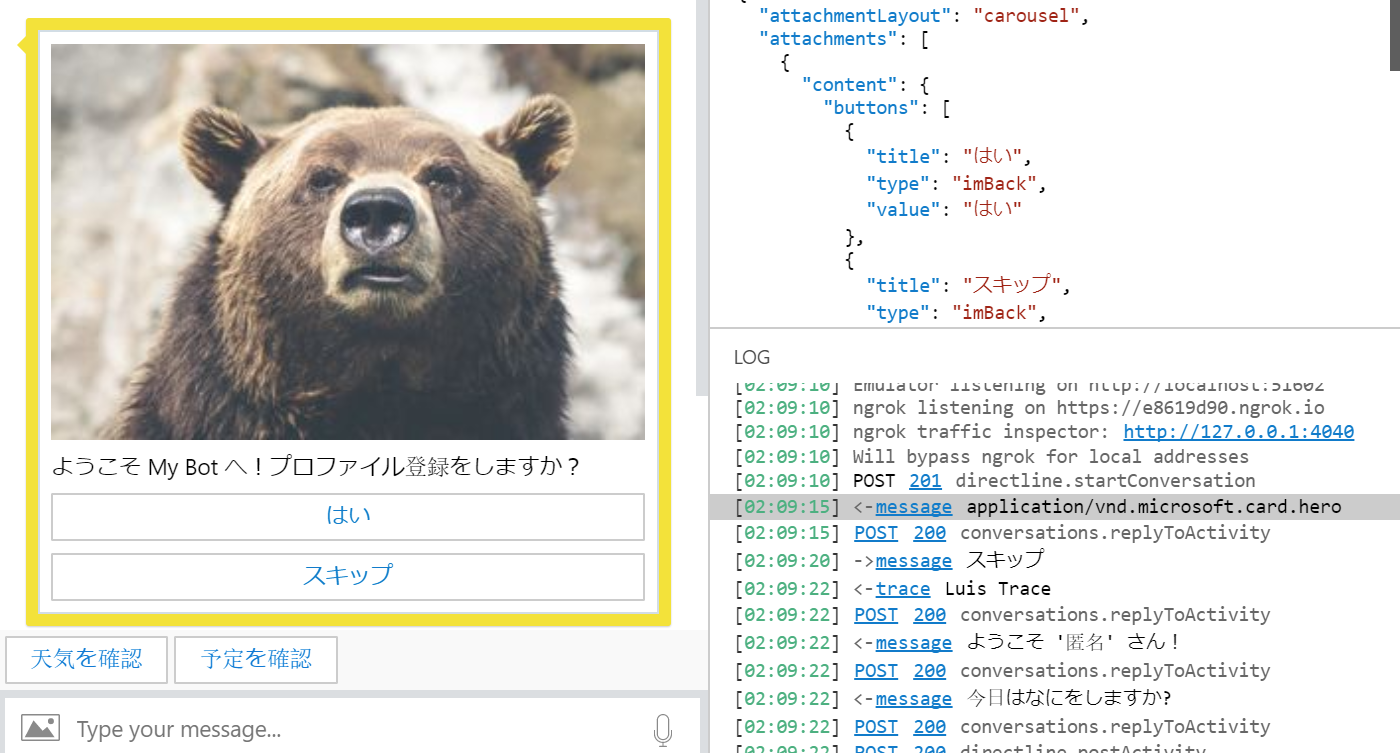Image resolution: width=1400 pixels, height=753 pixels.
Task: Select the 予定を確認 suggested action
Action: [255, 659]
